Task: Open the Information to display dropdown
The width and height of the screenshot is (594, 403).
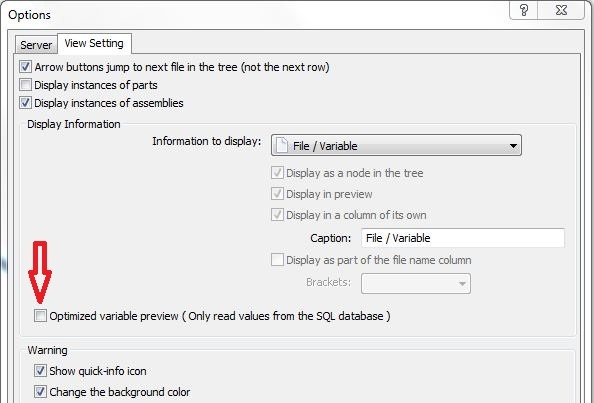Action: point(396,145)
